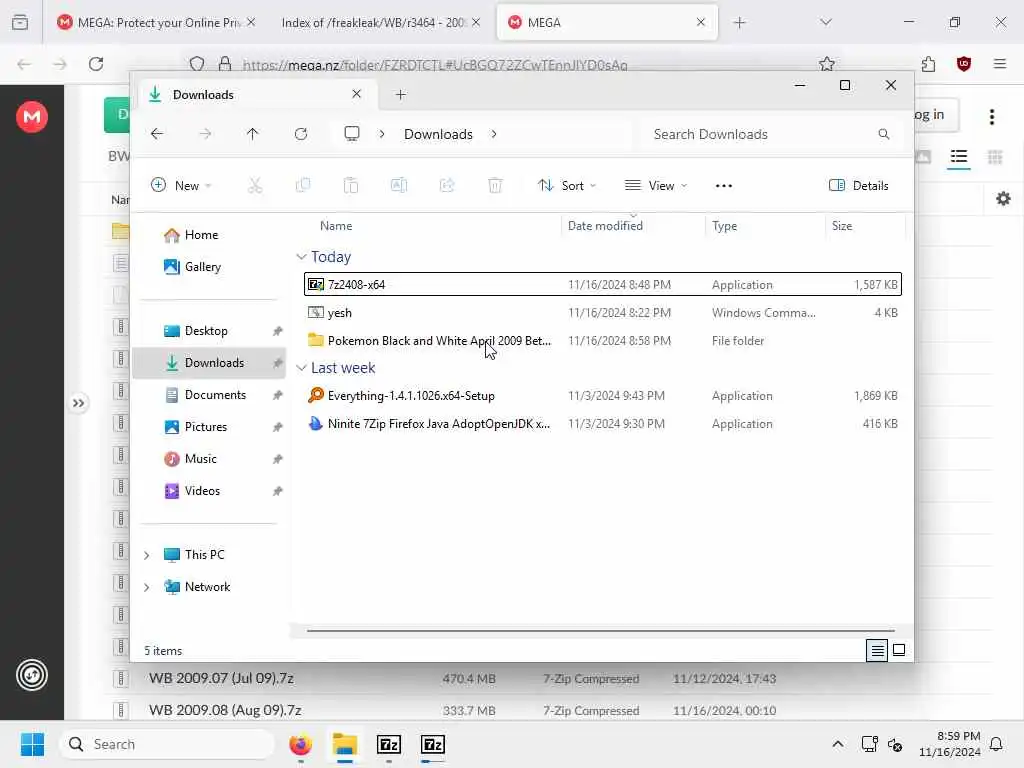Switch to details list view in status bar
The width and height of the screenshot is (1024, 768).
click(x=877, y=650)
